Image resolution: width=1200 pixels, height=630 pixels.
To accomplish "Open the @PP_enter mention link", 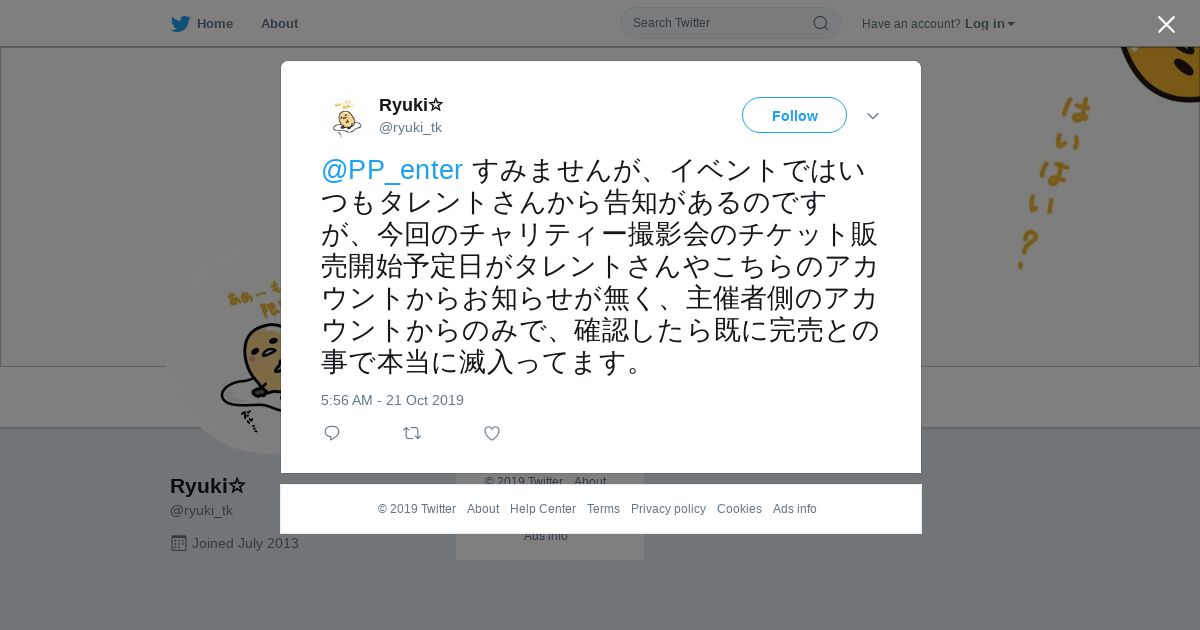I will 392,170.
